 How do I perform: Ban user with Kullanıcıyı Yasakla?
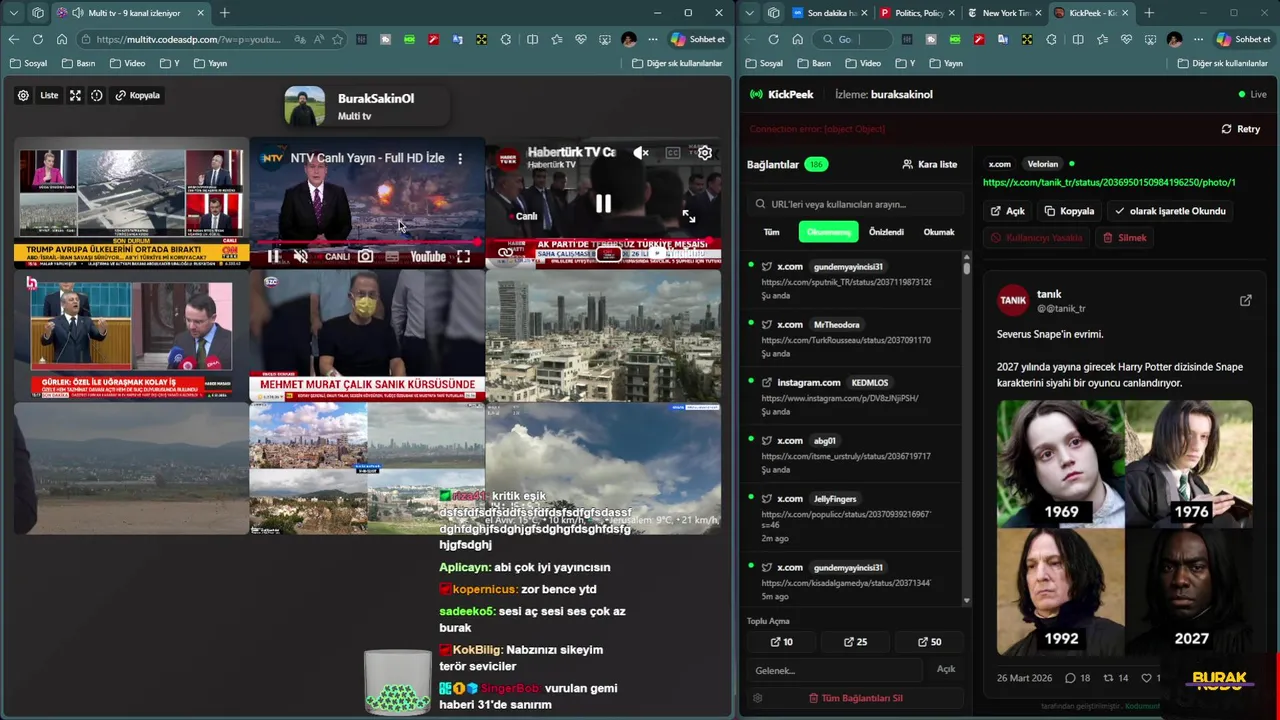tap(1036, 238)
